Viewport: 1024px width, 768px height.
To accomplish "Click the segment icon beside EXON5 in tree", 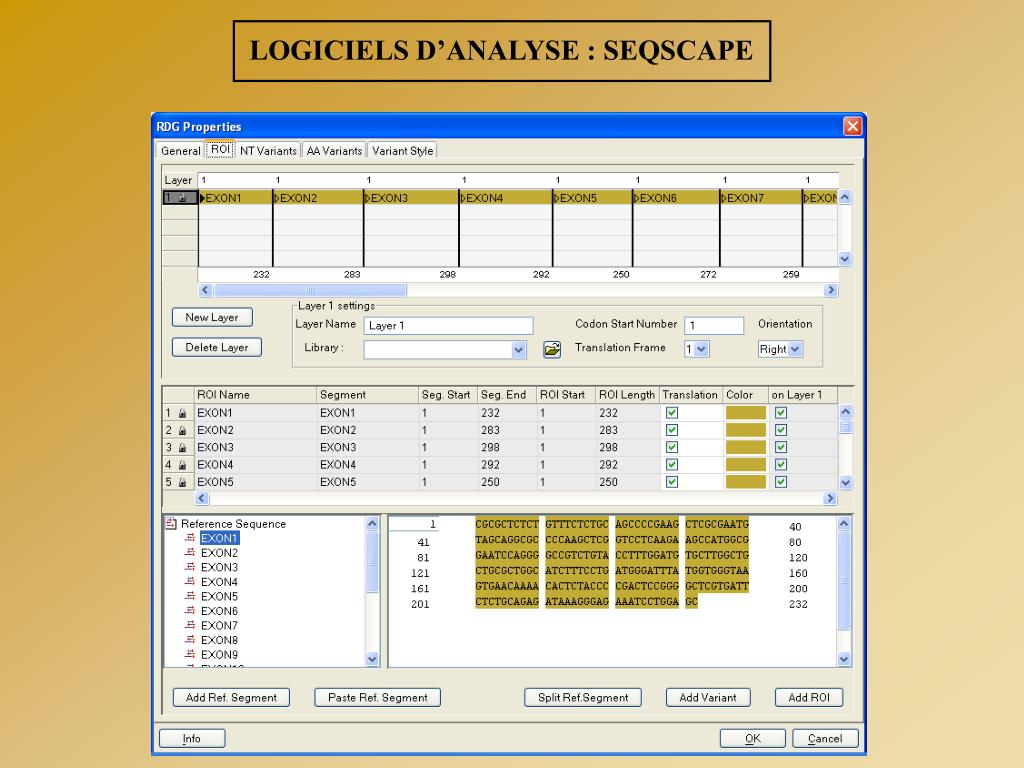I will click(x=190, y=596).
